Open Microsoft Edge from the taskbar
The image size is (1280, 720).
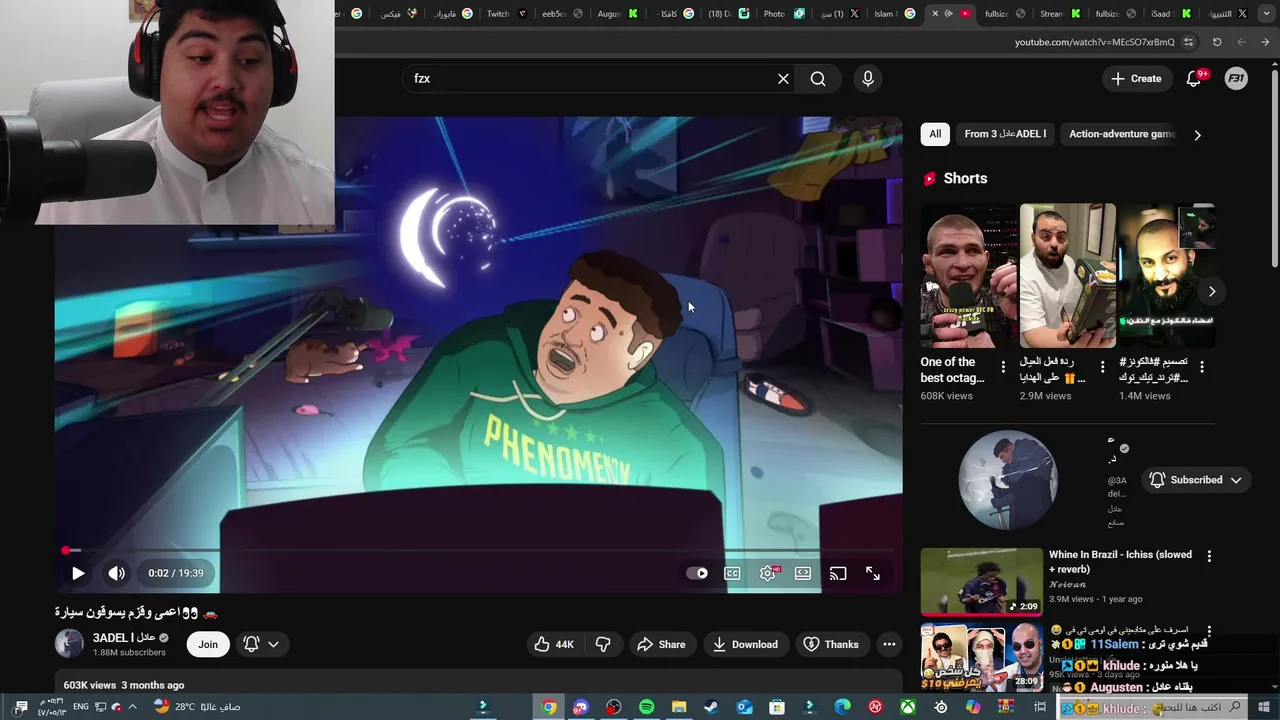click(842, 707)
